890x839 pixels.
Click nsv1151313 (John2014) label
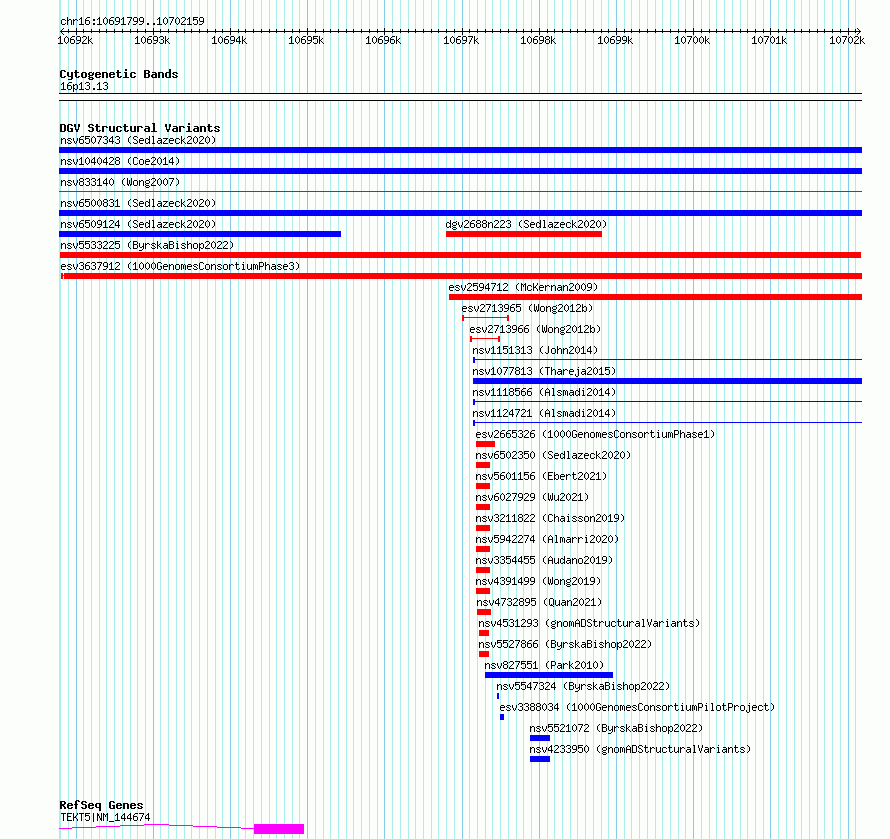535,350
